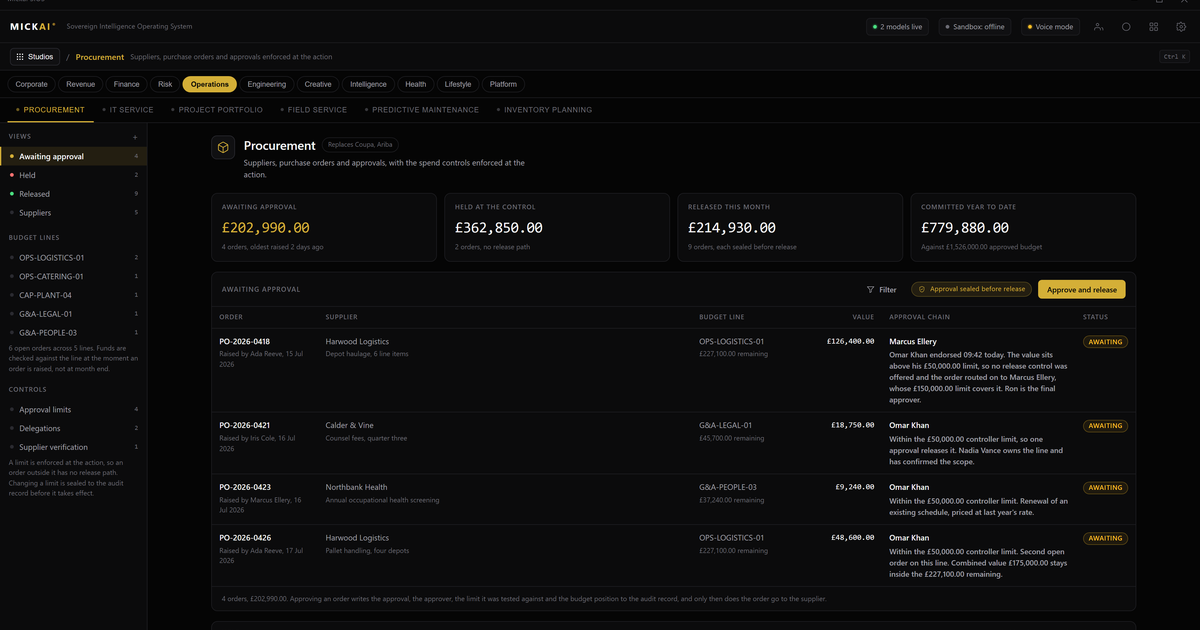The width and height of the screenshot is (1200, 630).
Task: Click the MICKAI logo
Action: (33, 27)
